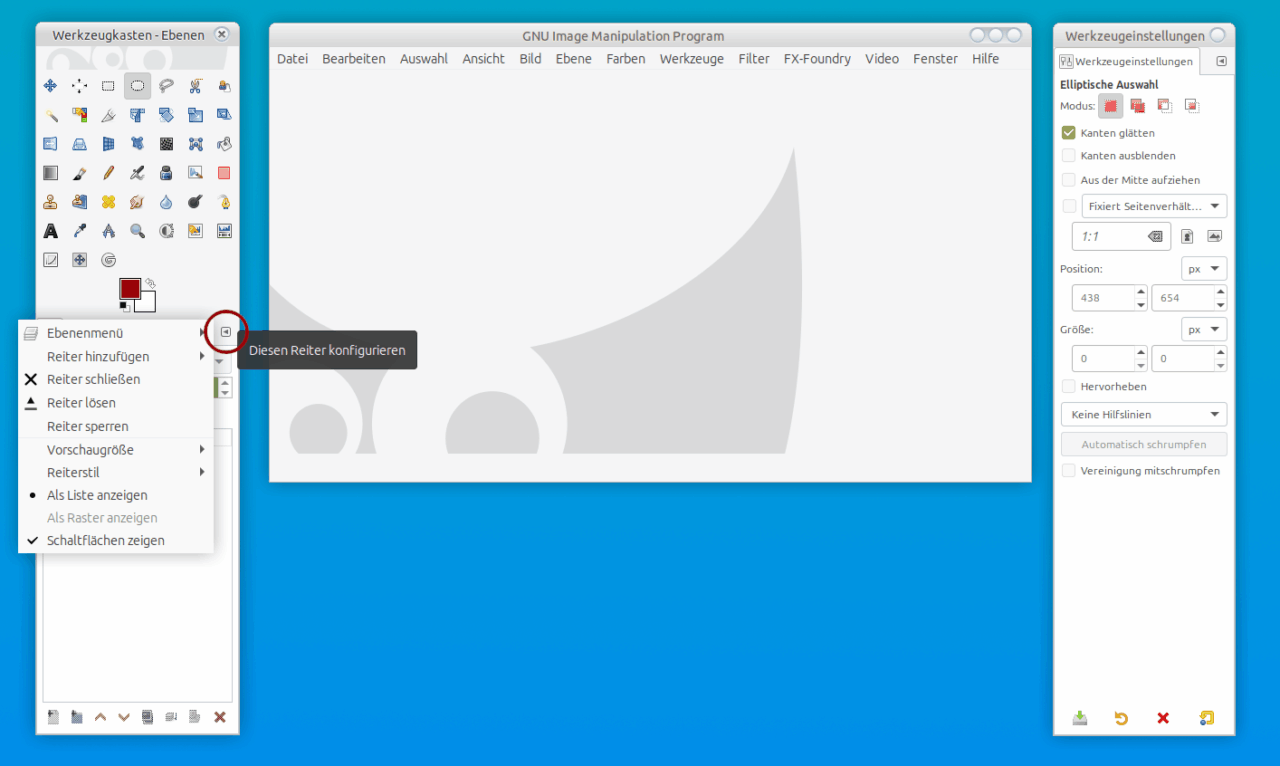Viewport: 1280px width, 766px height.
Task: Select the Smudge finger tool
Action: pyautogui.click(x=138, y=202)
